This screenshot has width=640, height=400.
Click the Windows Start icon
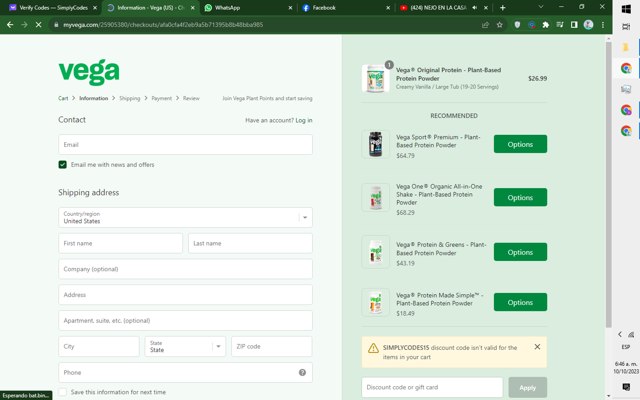point(626,9)
